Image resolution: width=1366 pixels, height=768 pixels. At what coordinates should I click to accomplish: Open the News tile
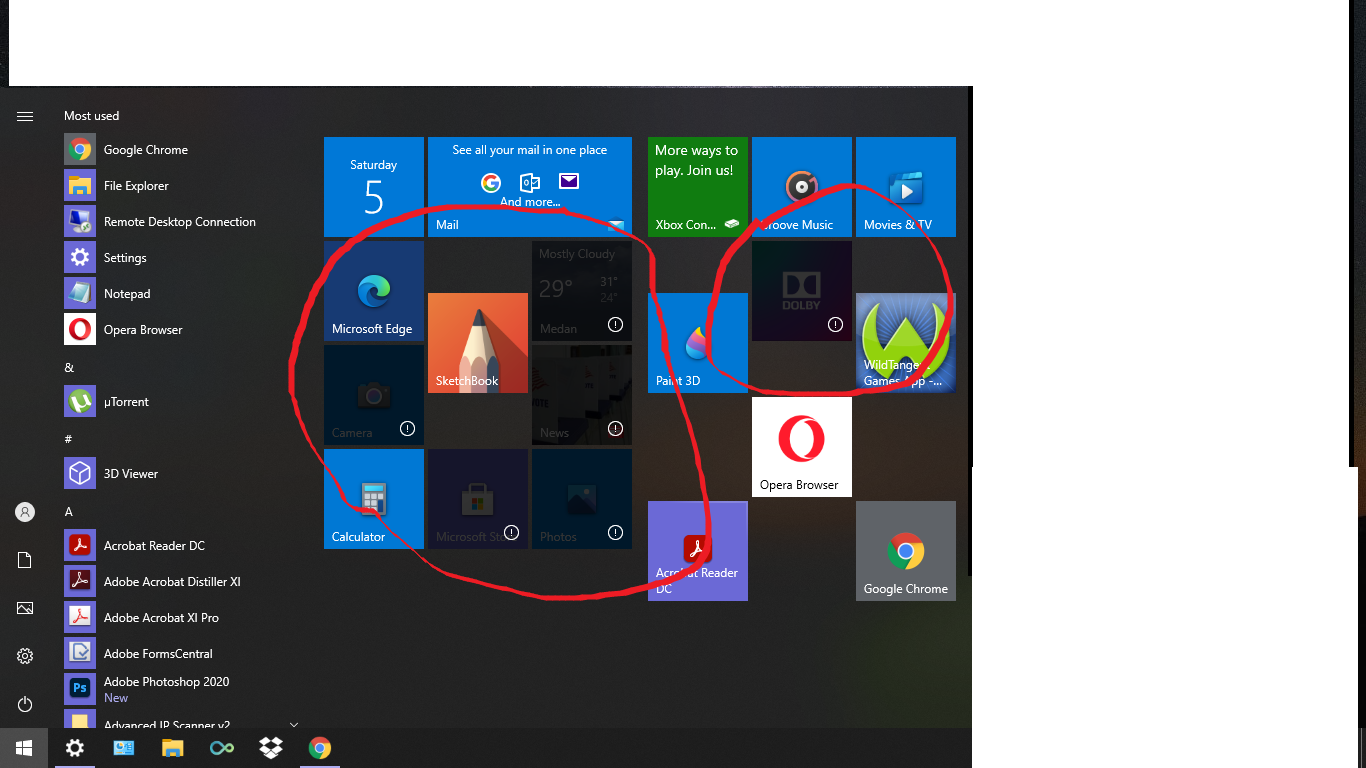[582, 395]
